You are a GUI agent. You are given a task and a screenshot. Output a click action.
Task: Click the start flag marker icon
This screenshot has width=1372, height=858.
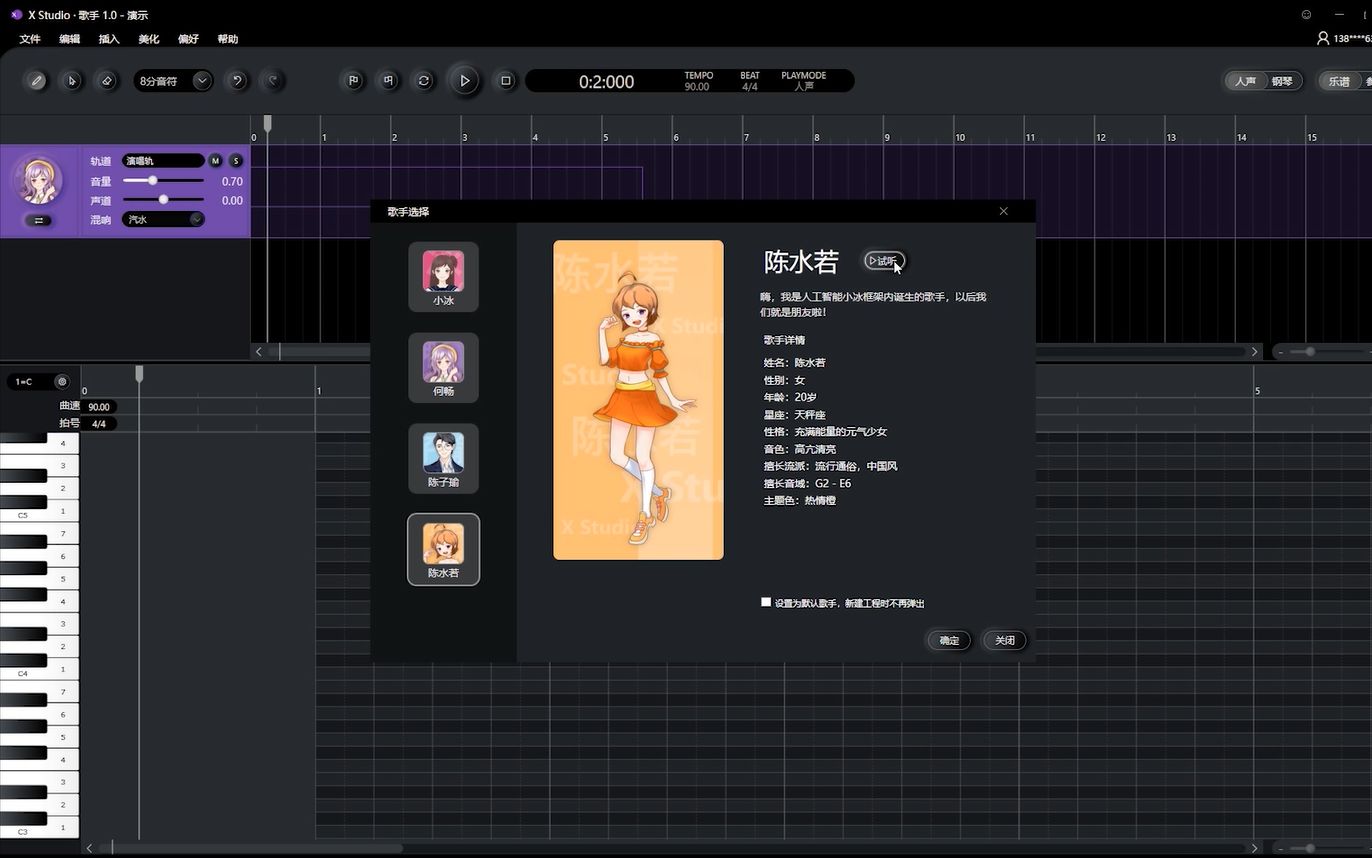coord(353,81)
